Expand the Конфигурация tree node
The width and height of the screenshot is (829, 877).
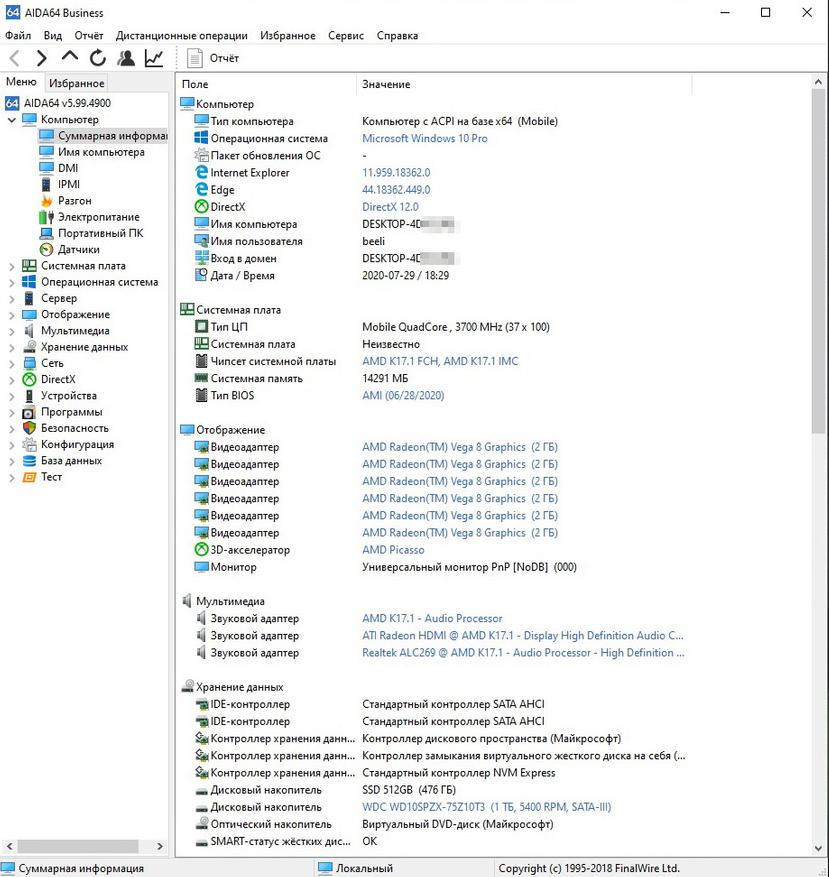point(12,445)
